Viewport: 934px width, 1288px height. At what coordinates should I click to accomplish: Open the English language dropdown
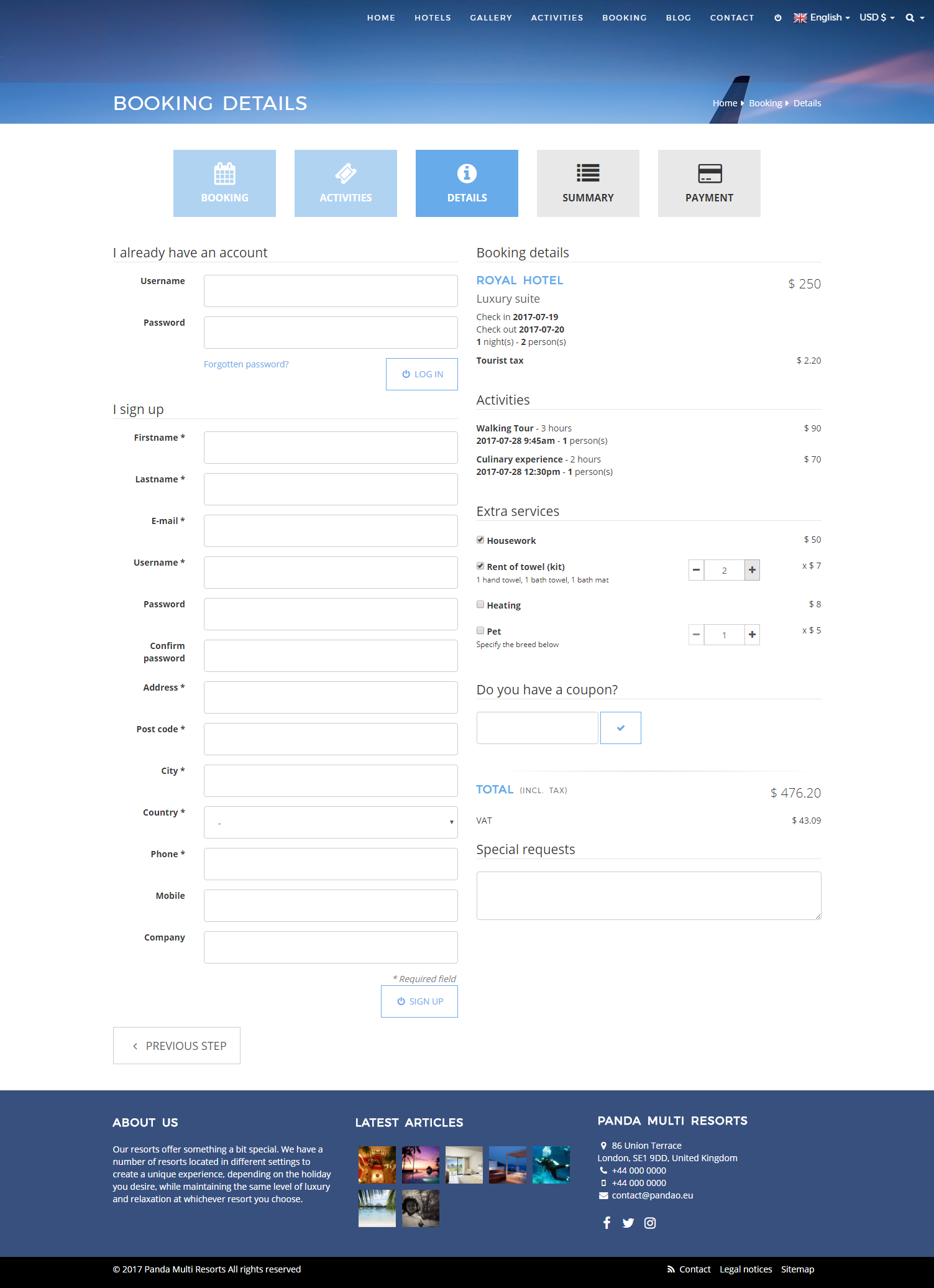pyautogui.click(x=822, y=17)
